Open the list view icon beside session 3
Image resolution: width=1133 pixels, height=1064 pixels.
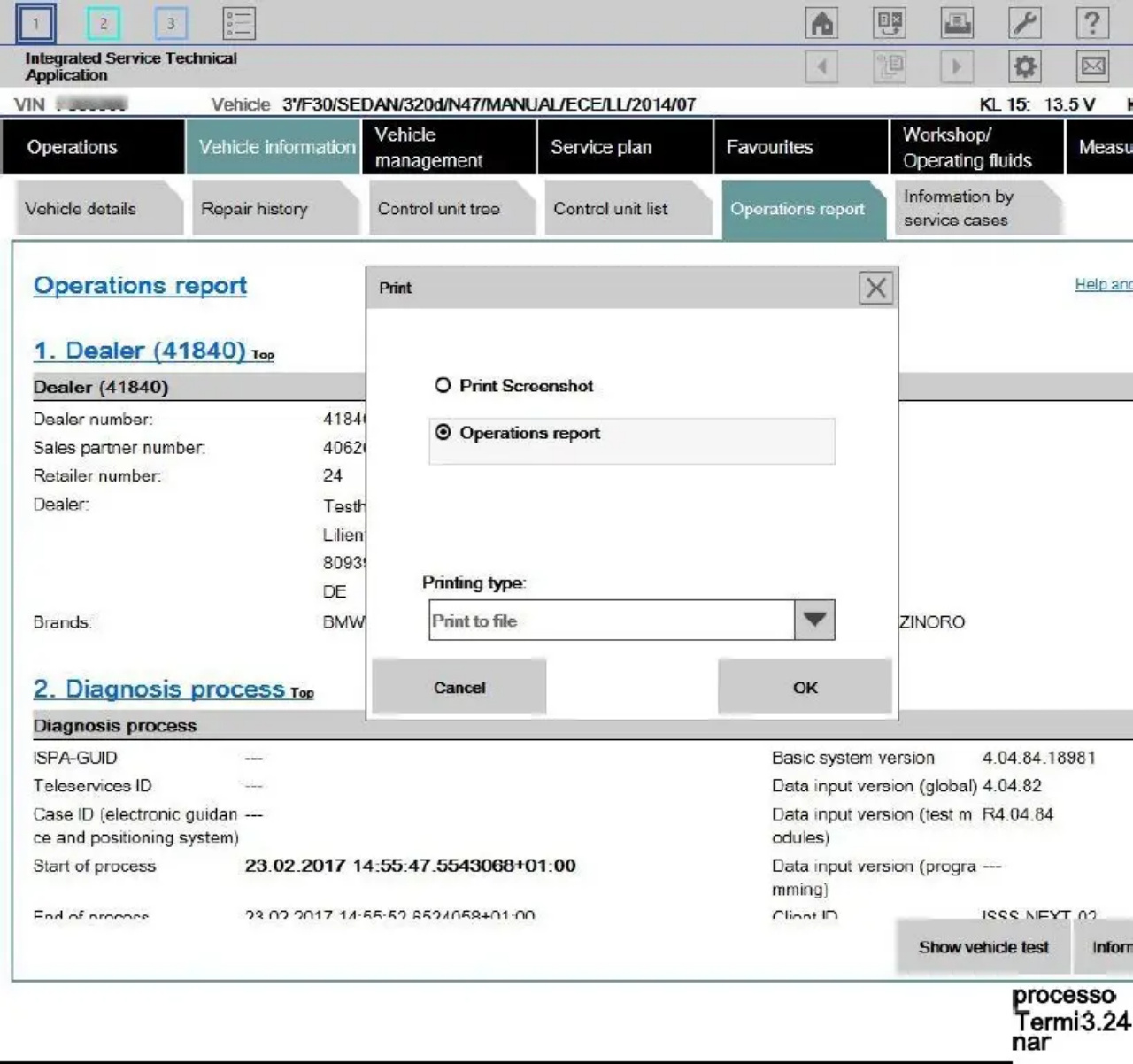tap(238, 23)
